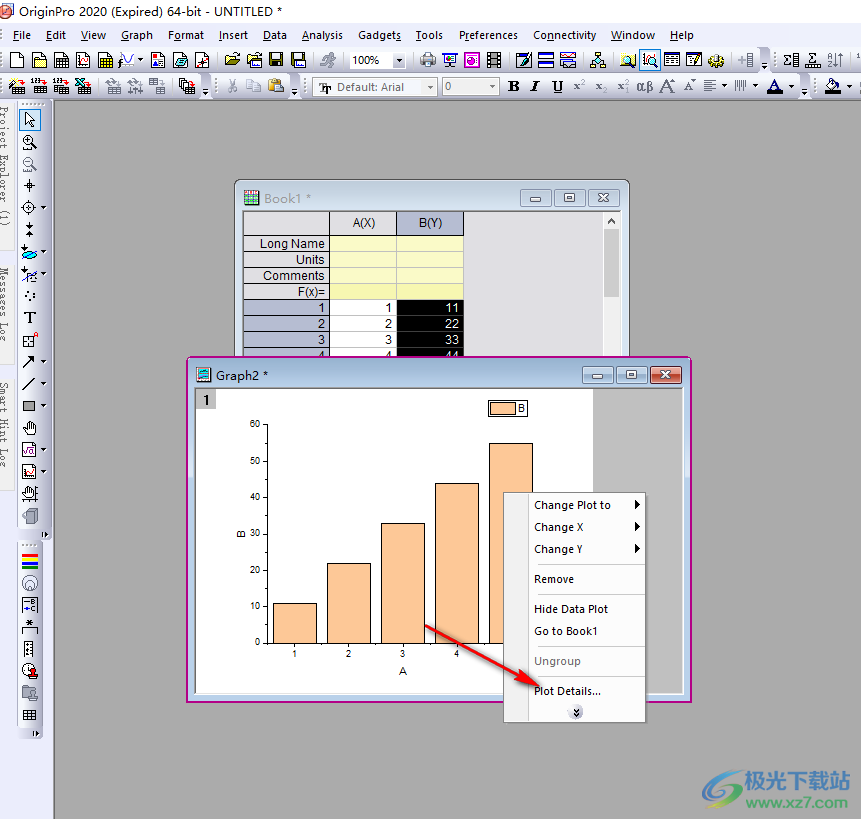This screenshot has height=819, width=861.
Task: Select the Data Reader crosshair tool
Action: click(x=29, y=207)
